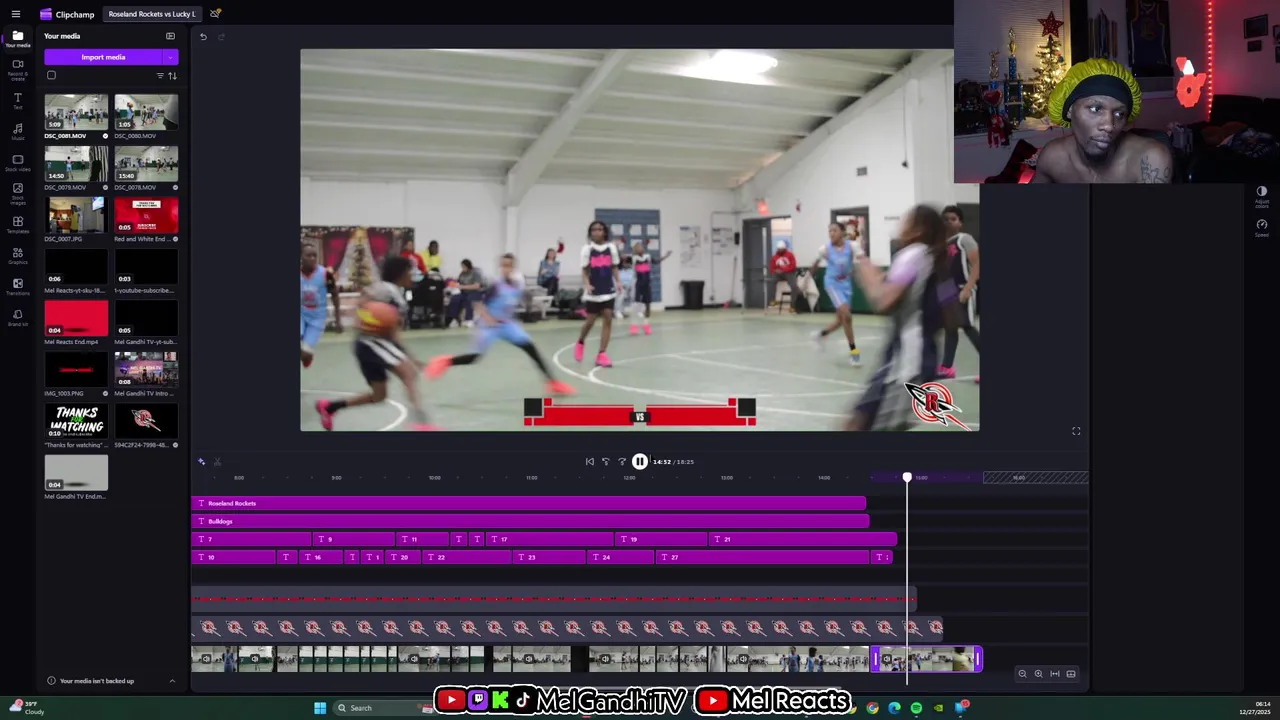Select the highlighted video clip at timeline end
Image resolution: width=1280 pixels, height=720 pixels.
[x=927, y=659]
